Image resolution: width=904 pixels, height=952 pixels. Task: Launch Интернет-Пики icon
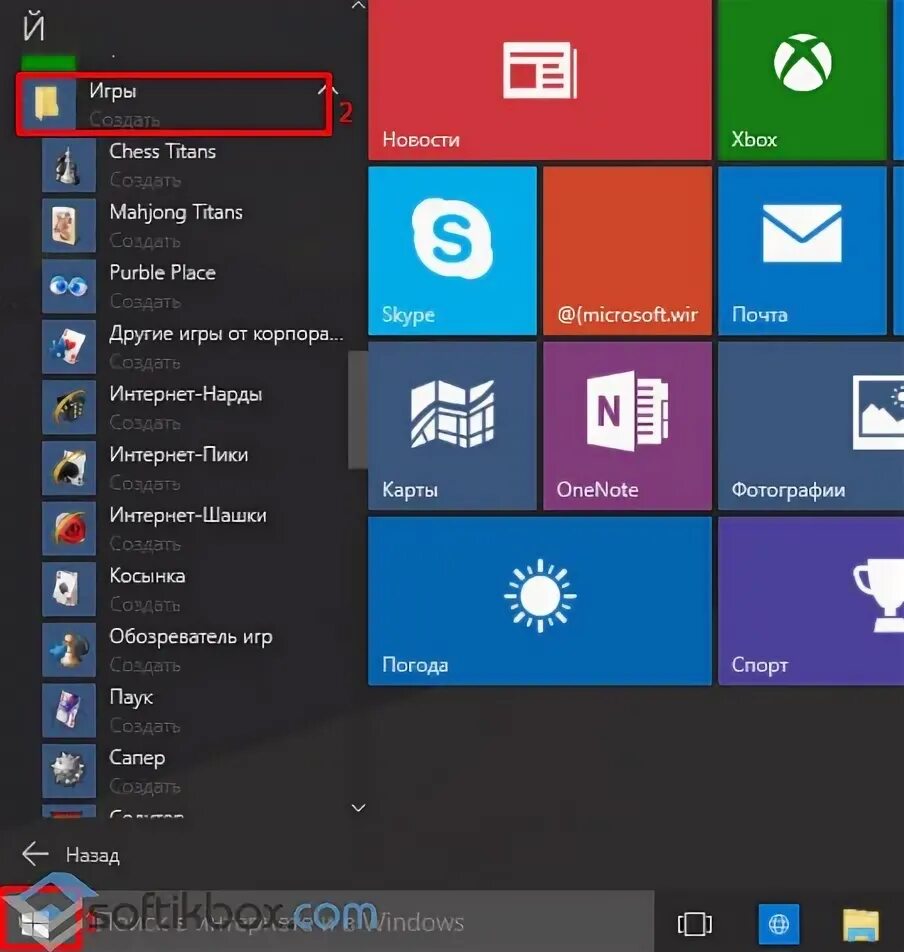[69, 468]
